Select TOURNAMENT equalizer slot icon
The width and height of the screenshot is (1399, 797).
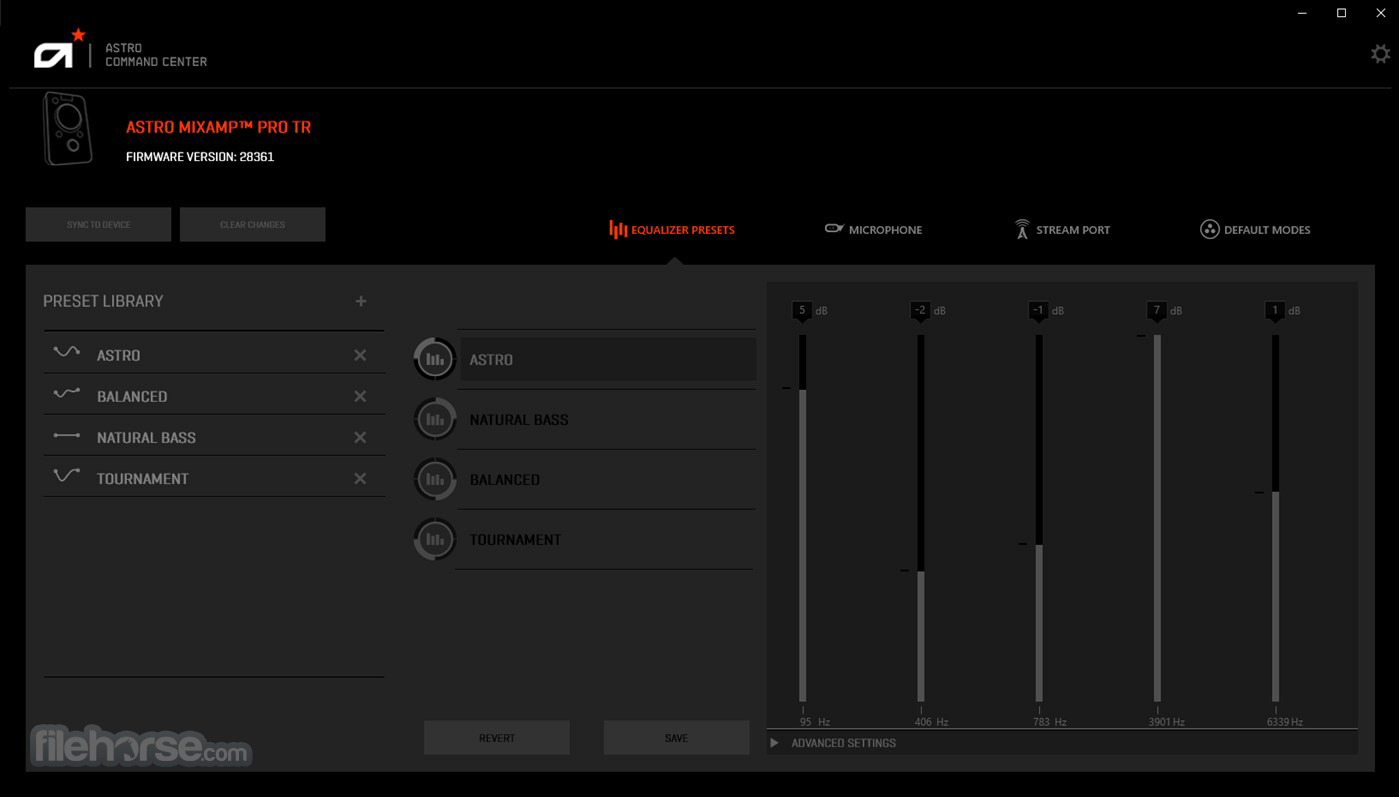coord(435,539)
